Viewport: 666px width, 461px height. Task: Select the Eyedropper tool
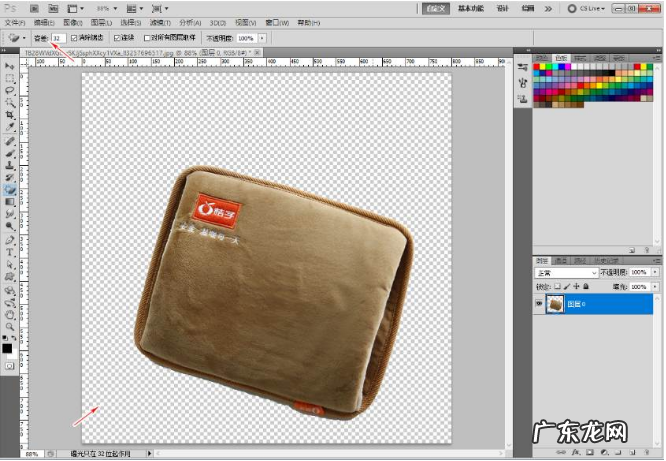(x=10, y=128)
